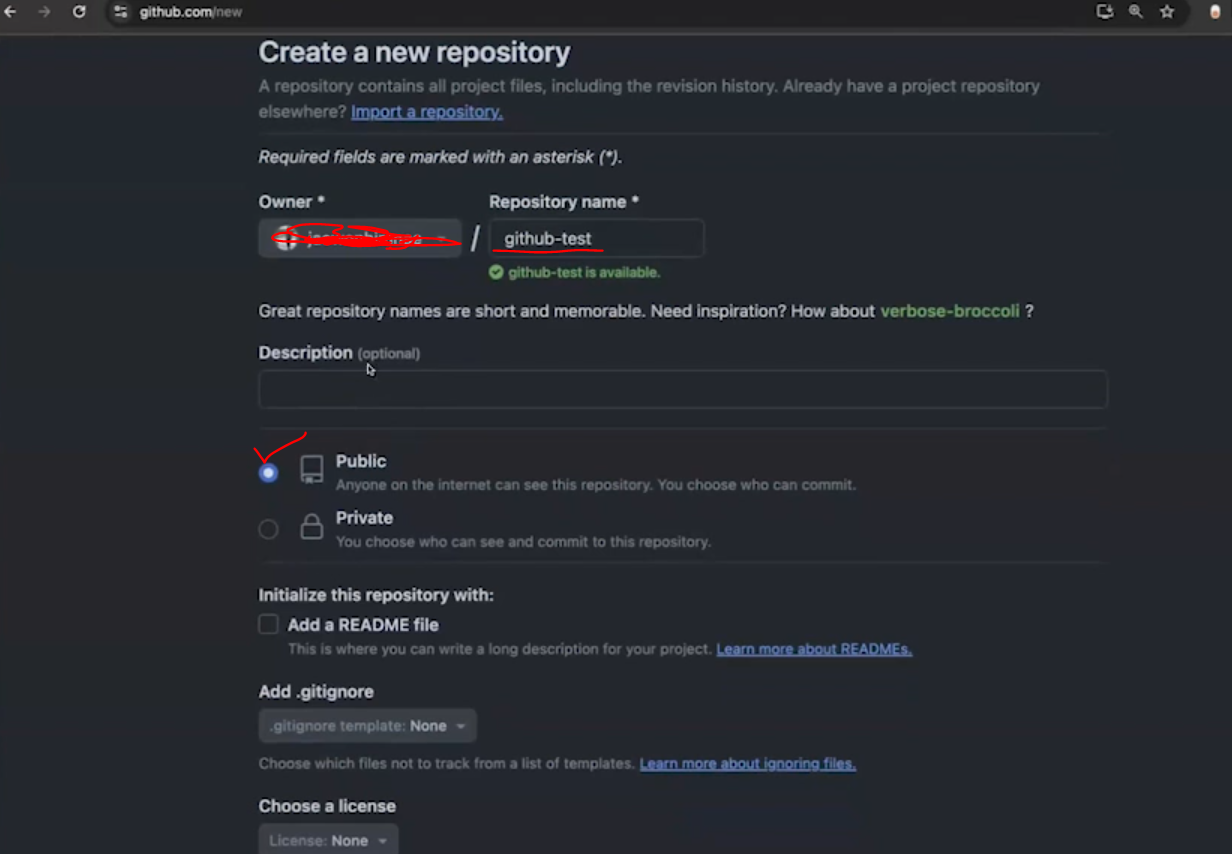Expand the .gitignore template dropdown
The width and height of the screenshot is (1232, 854).
tap(367, 726)
